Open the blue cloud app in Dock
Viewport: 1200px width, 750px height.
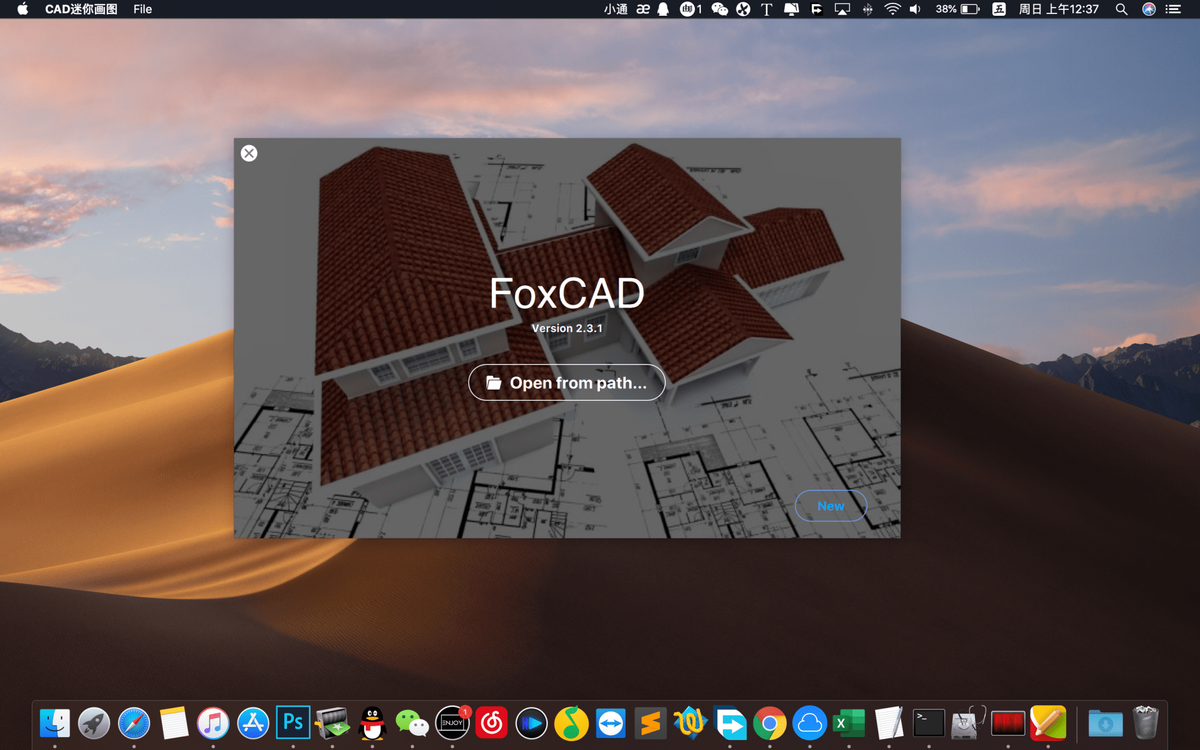click(x=809, y=722)
